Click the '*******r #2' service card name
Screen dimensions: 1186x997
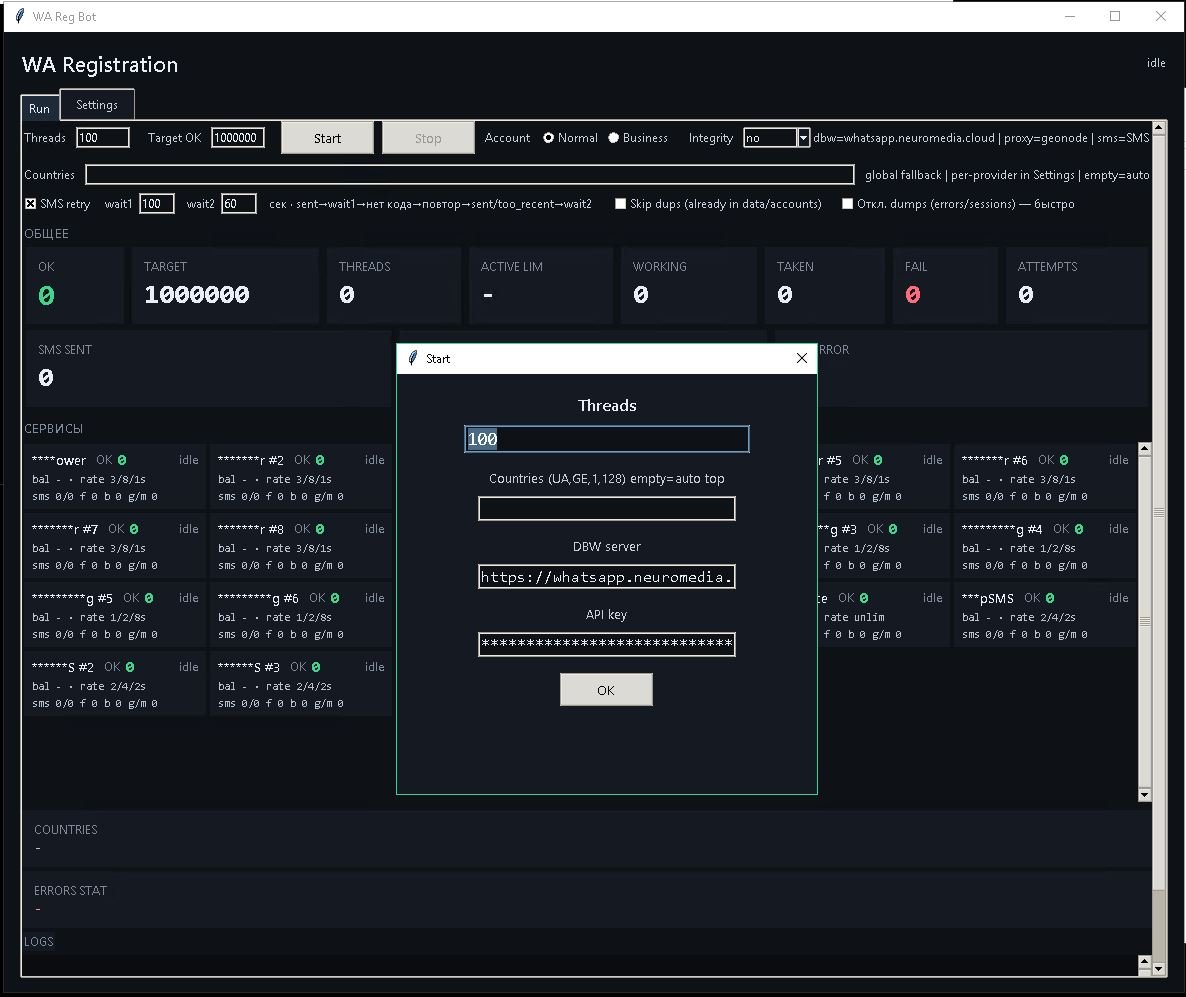coord(250,460)
